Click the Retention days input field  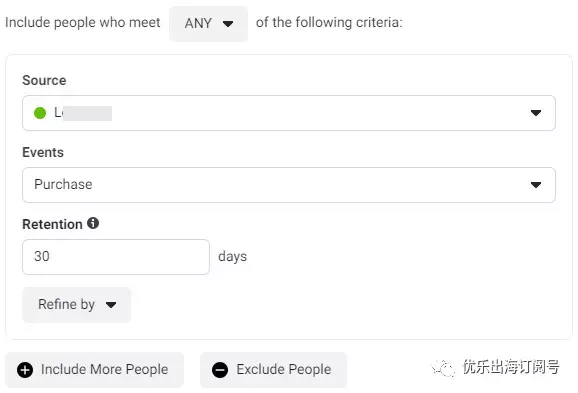tap(116, 257)
